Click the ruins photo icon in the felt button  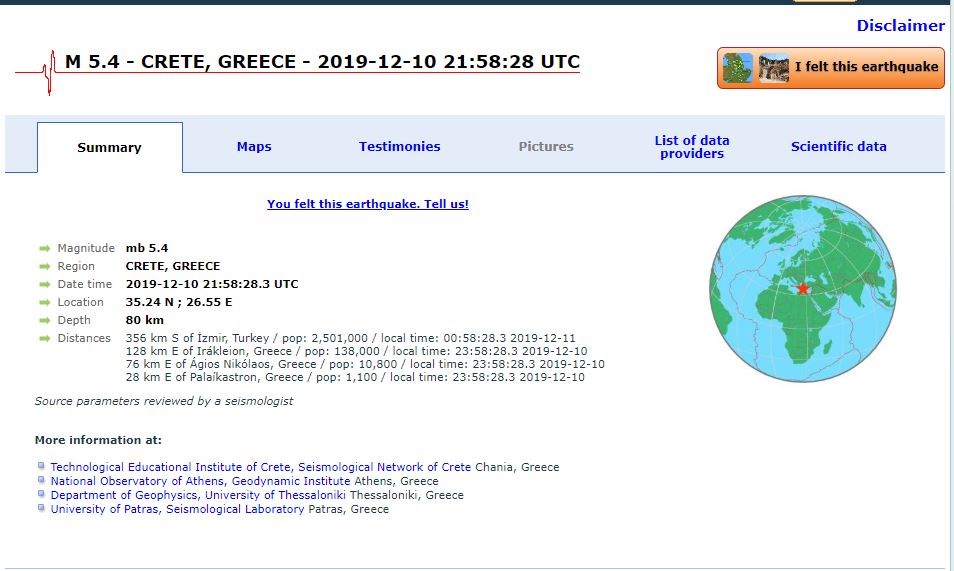click(774, 68)
